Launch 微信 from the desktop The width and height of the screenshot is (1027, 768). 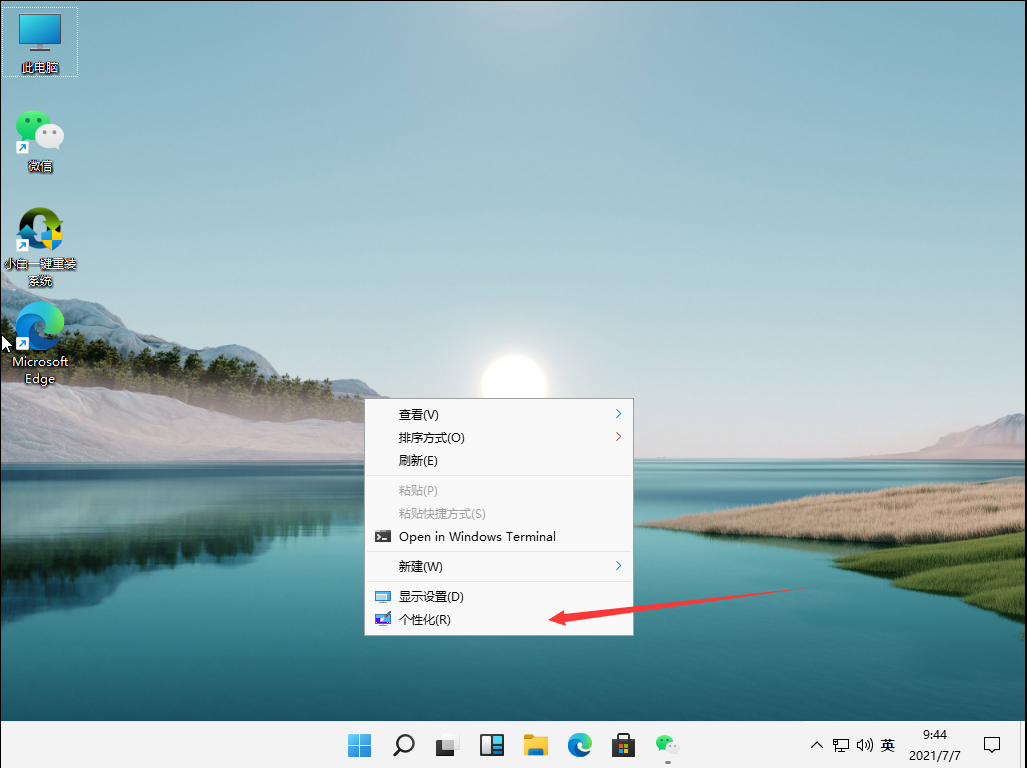point(40,130)
